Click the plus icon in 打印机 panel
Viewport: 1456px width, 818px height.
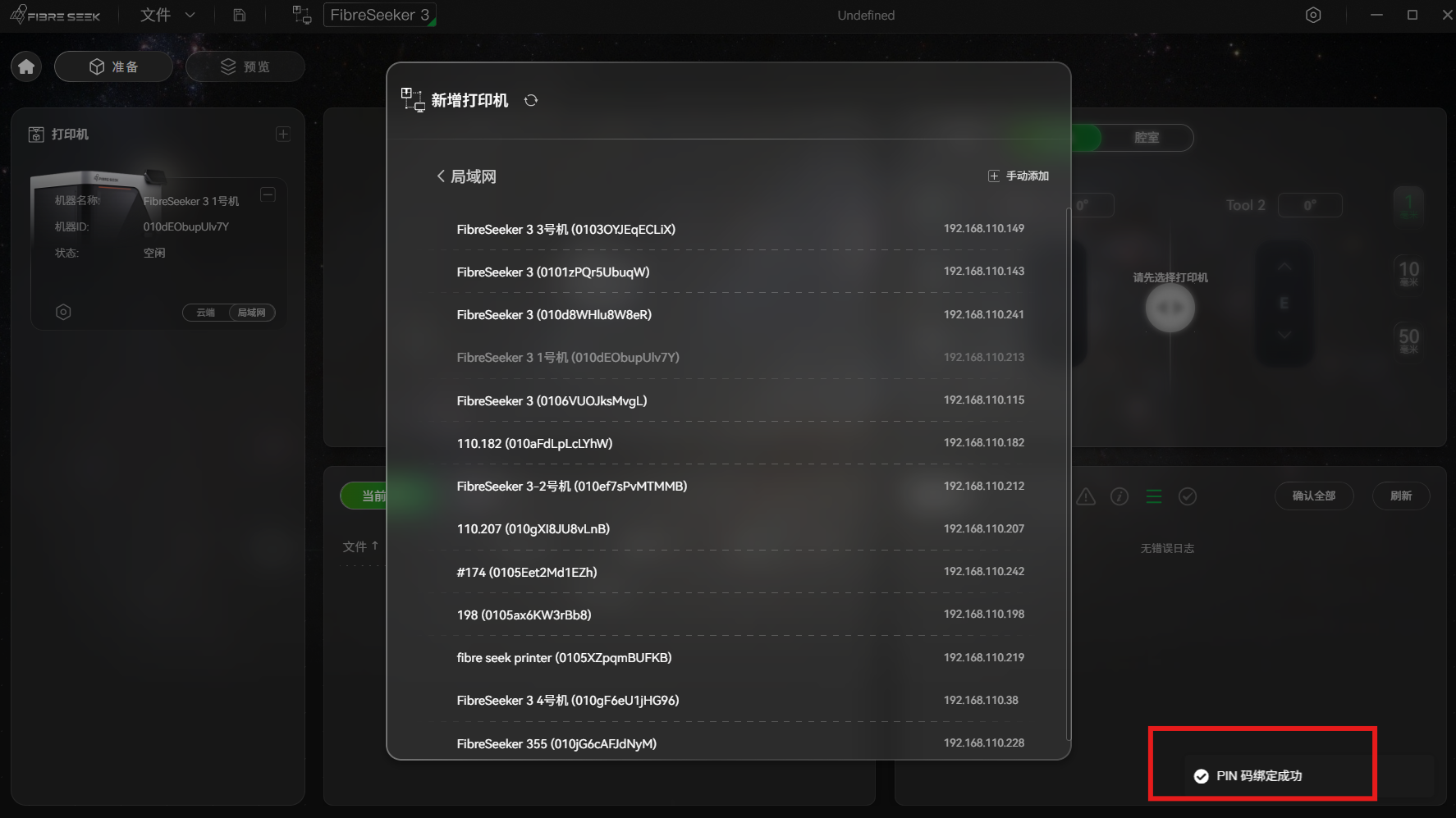click(x=283, y=134)
